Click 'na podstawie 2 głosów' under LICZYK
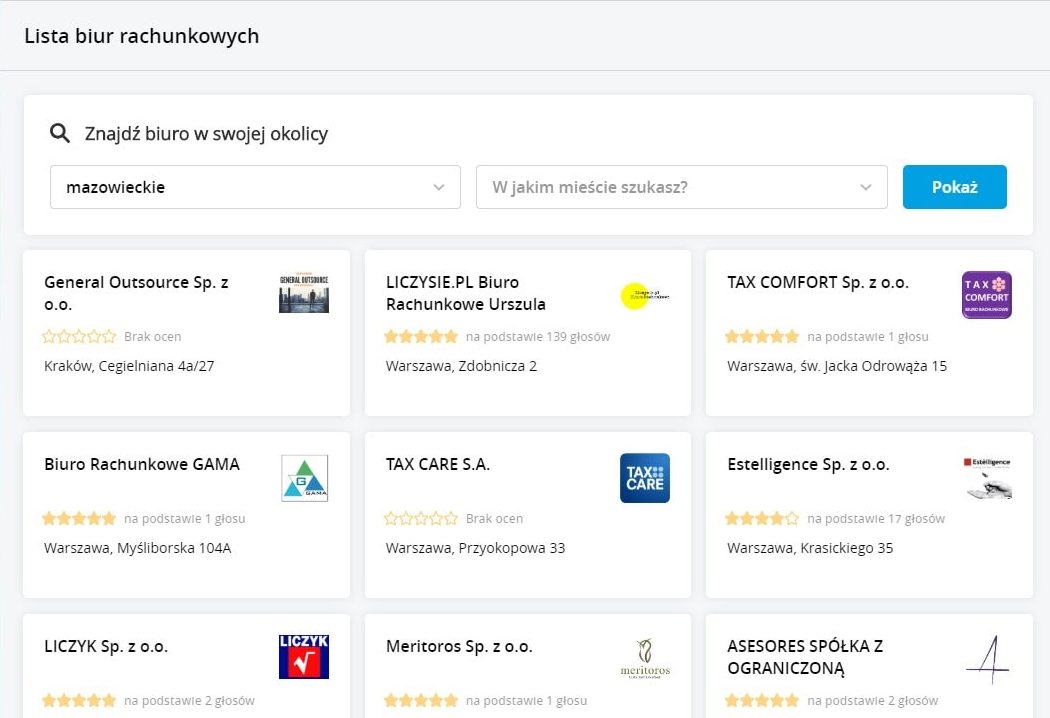1050x718 pixels. coord(190,701)
